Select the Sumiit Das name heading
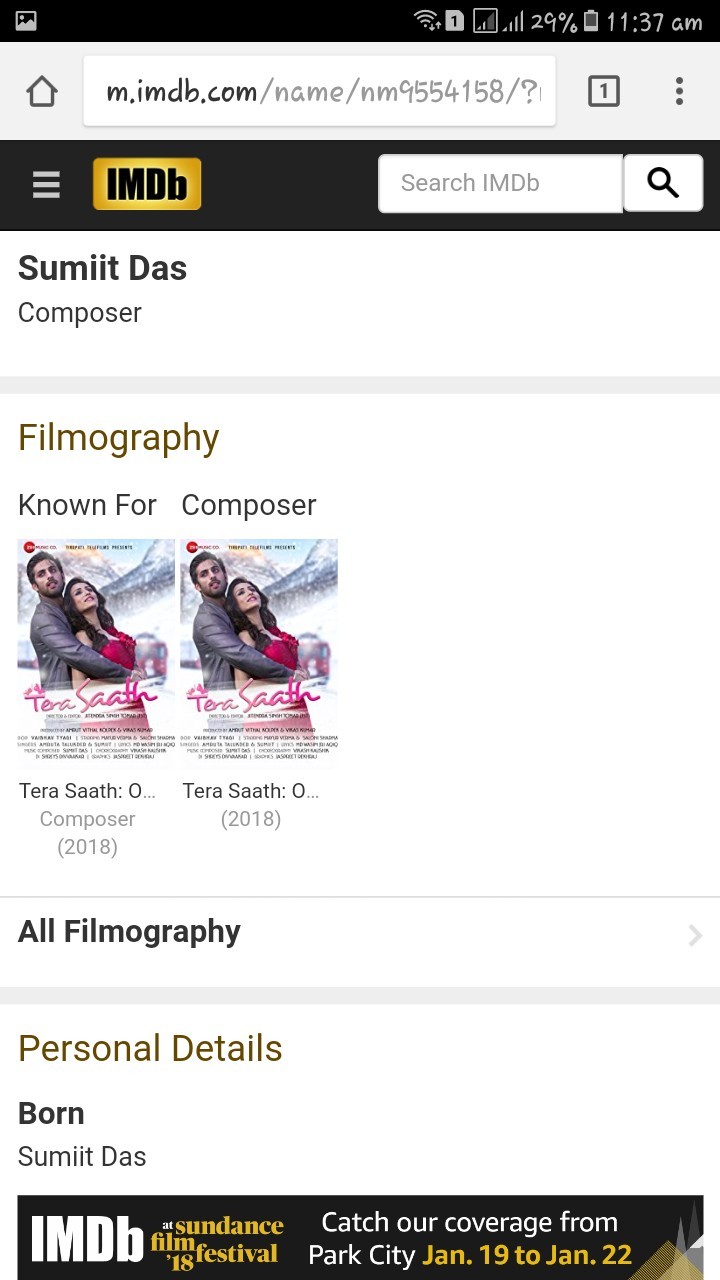The image size is (720, 1280). pos(103,268)
